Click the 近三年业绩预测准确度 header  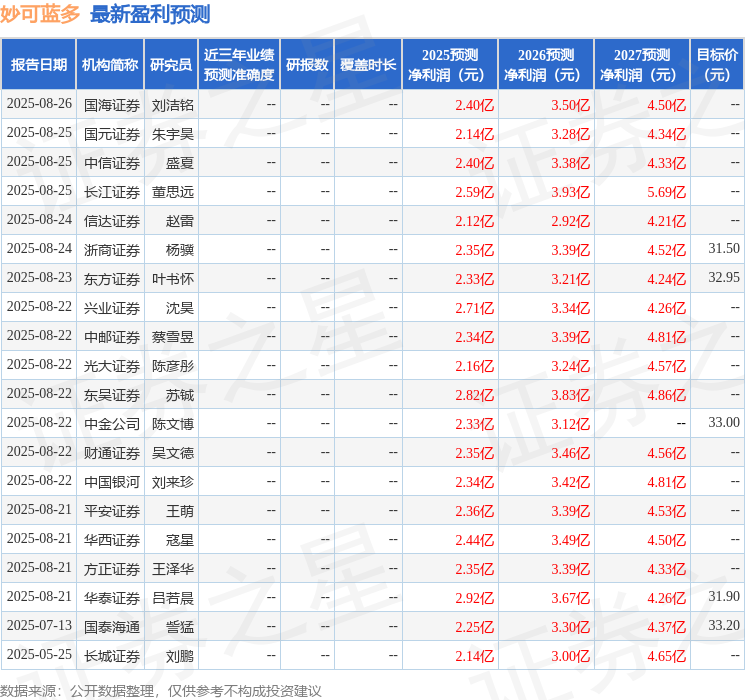click(x=239, y=65)
